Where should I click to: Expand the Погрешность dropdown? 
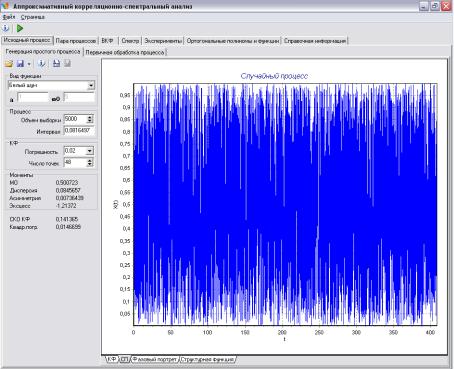[90, 151]
